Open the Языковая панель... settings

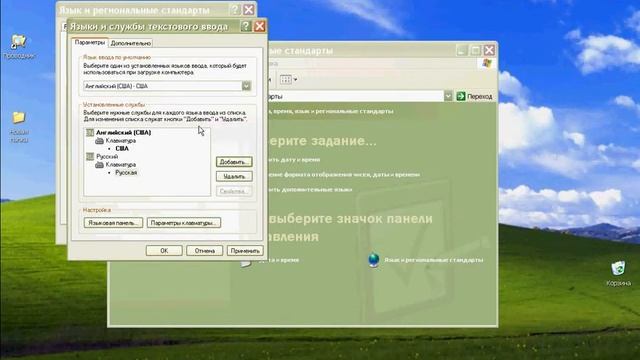pos(113,223)
